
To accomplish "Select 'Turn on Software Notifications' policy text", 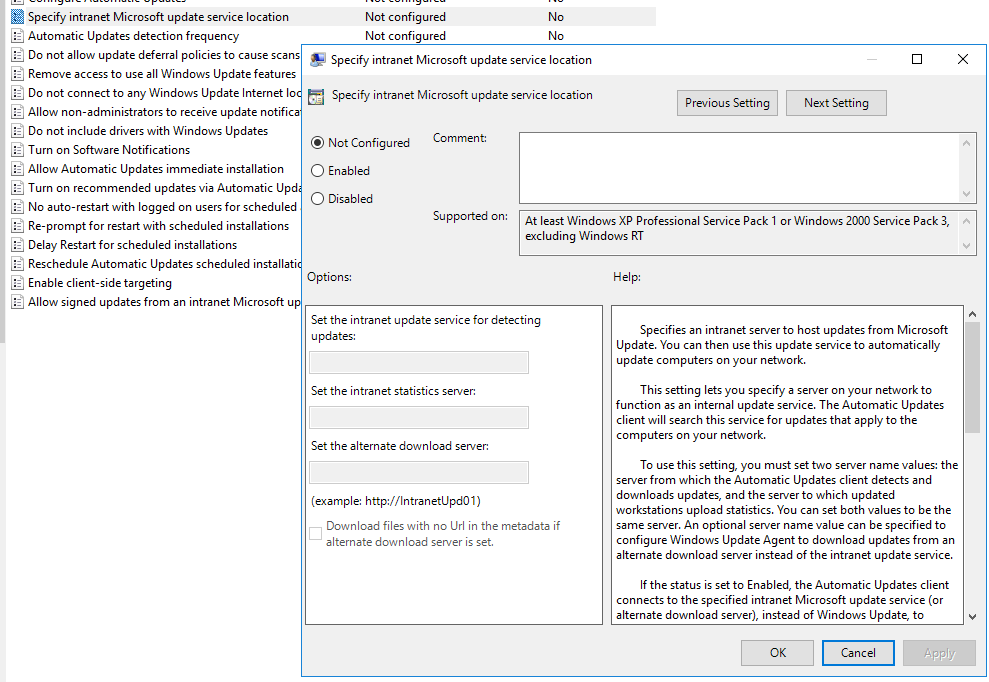I will click(109, 150).
